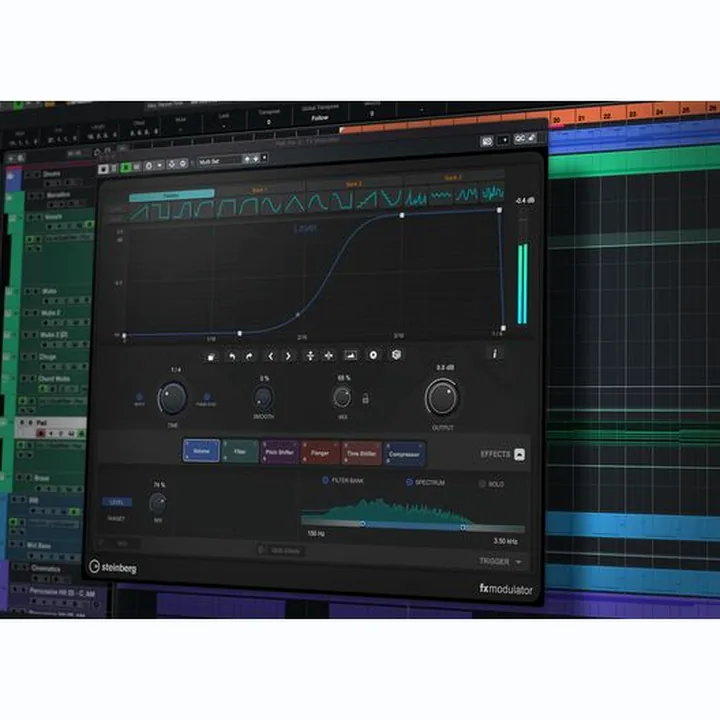Click the pen icon beside QC button
Screen dimensions: 720x720
(x=531, y=137)
